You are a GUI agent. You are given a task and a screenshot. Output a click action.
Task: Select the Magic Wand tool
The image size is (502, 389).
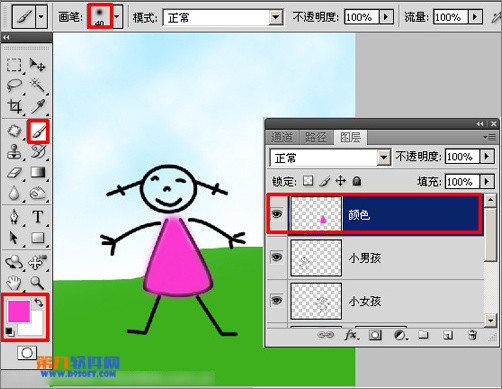click(x=37, y=85)
